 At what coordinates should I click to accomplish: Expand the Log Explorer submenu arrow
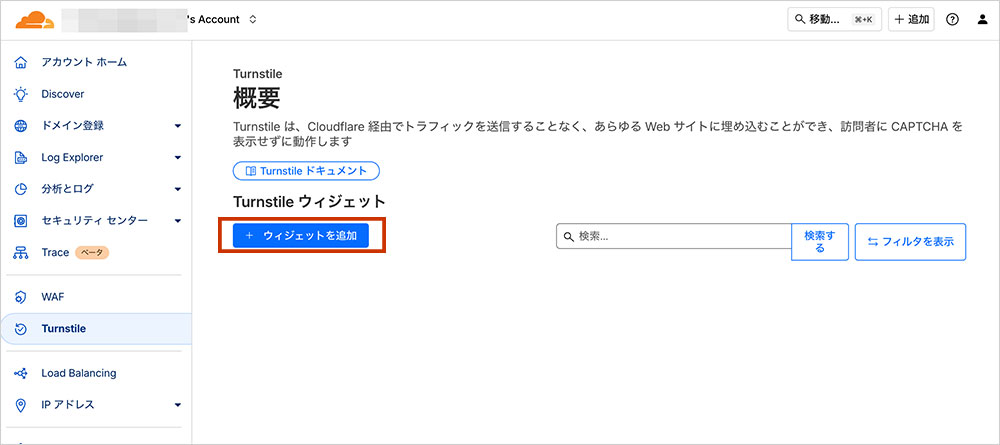pos(177,158)
